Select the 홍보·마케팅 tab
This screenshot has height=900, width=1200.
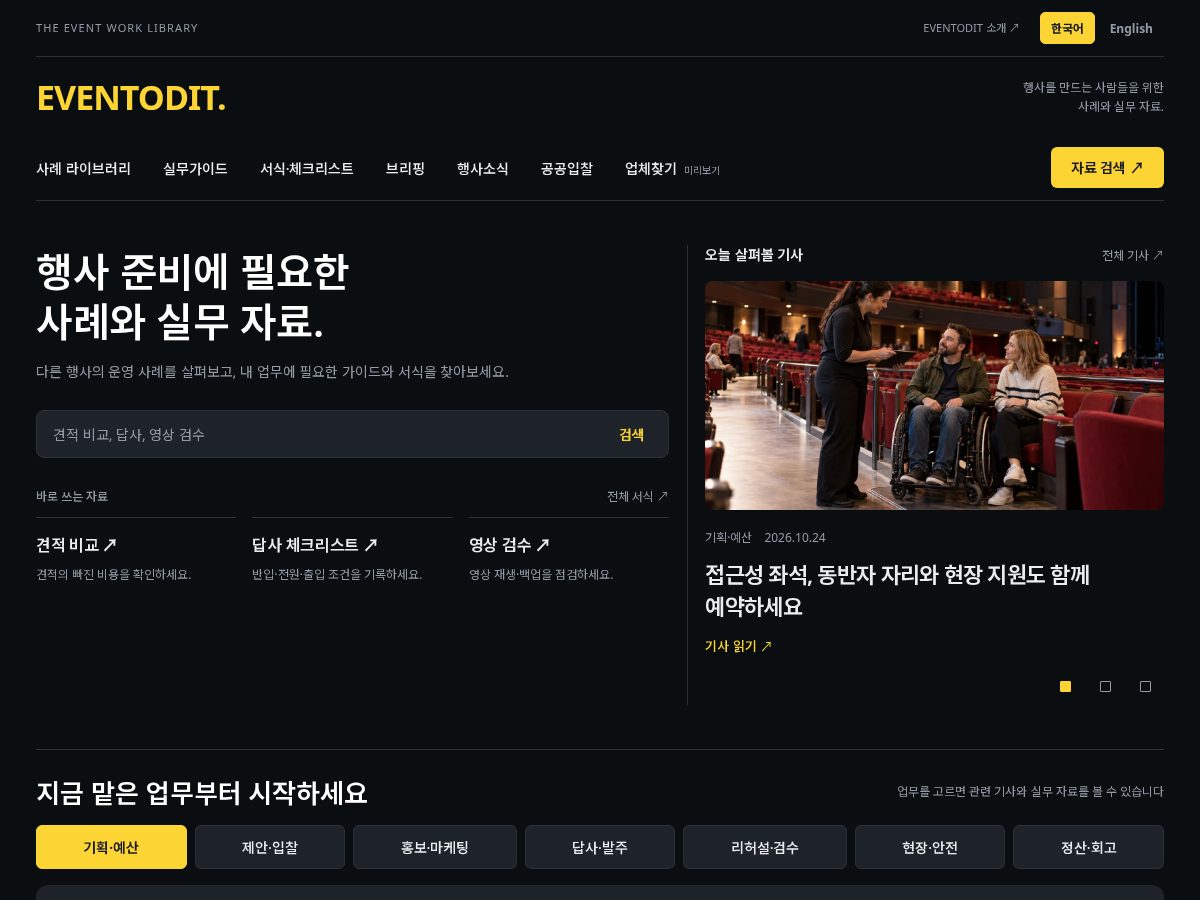tap(435, 847)
